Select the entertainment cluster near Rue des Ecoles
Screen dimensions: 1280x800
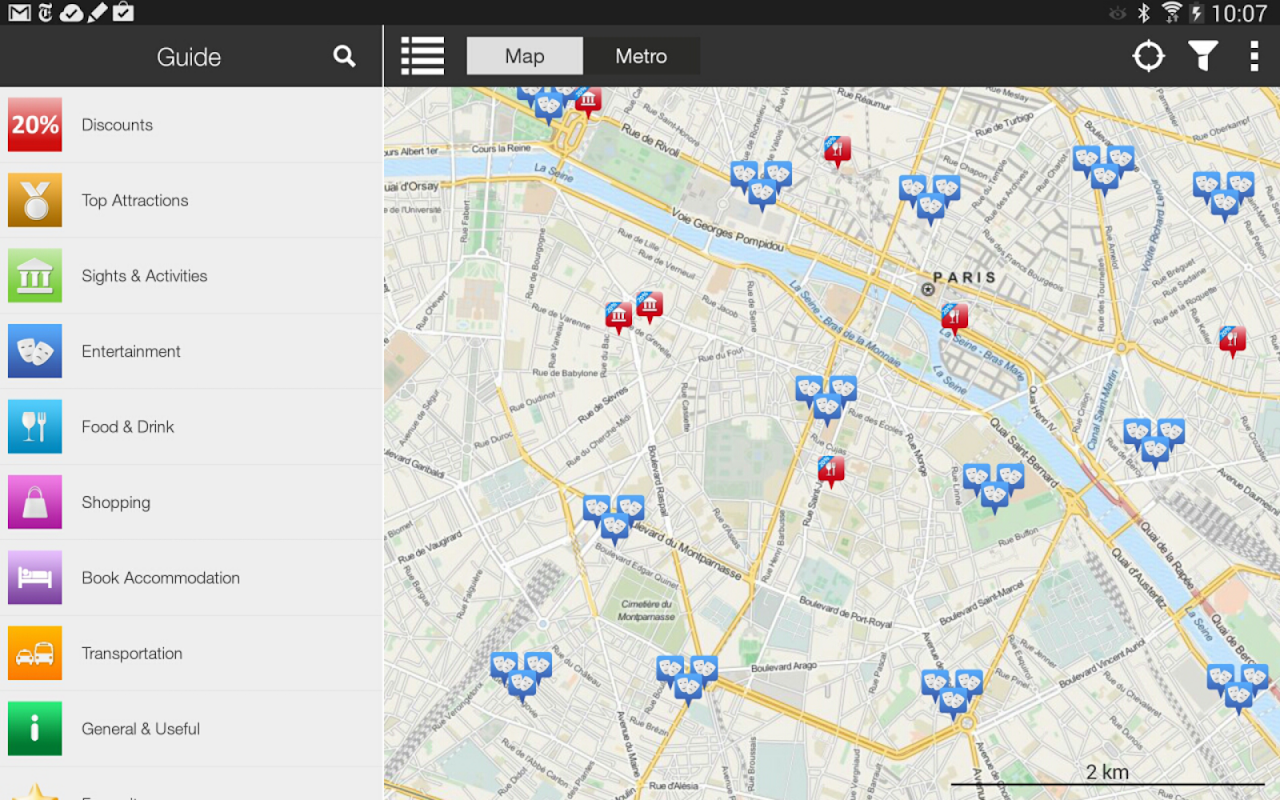(x=826, y=399)
